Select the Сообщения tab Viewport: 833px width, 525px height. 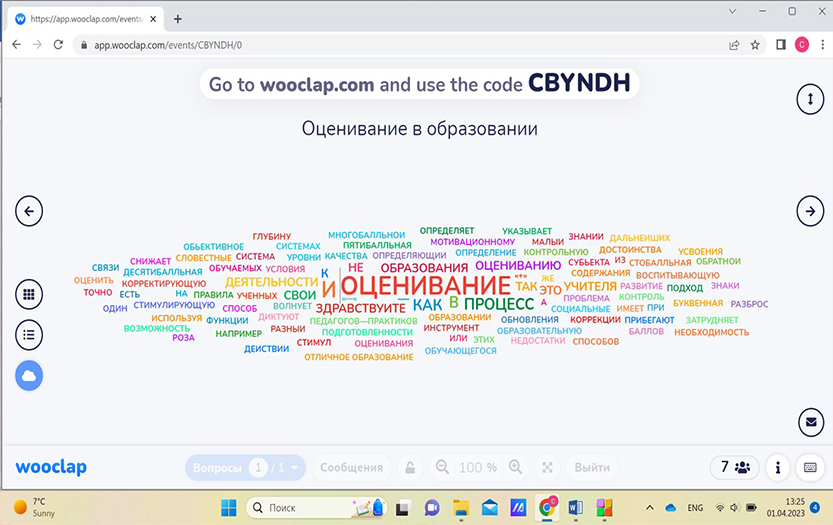(x=351, y=467)
